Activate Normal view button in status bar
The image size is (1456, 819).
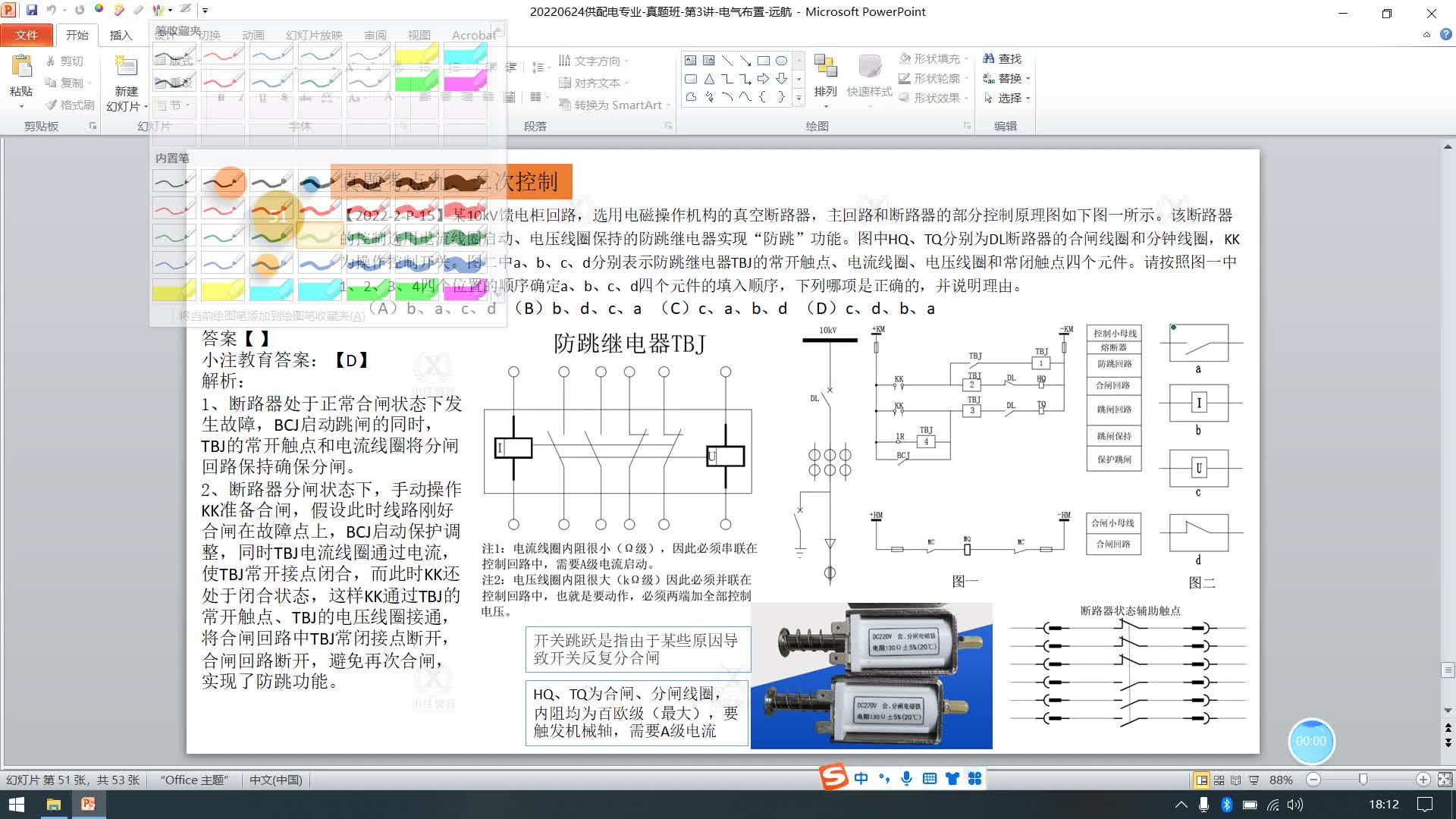pyautogui.click(x=1201, y=780)
